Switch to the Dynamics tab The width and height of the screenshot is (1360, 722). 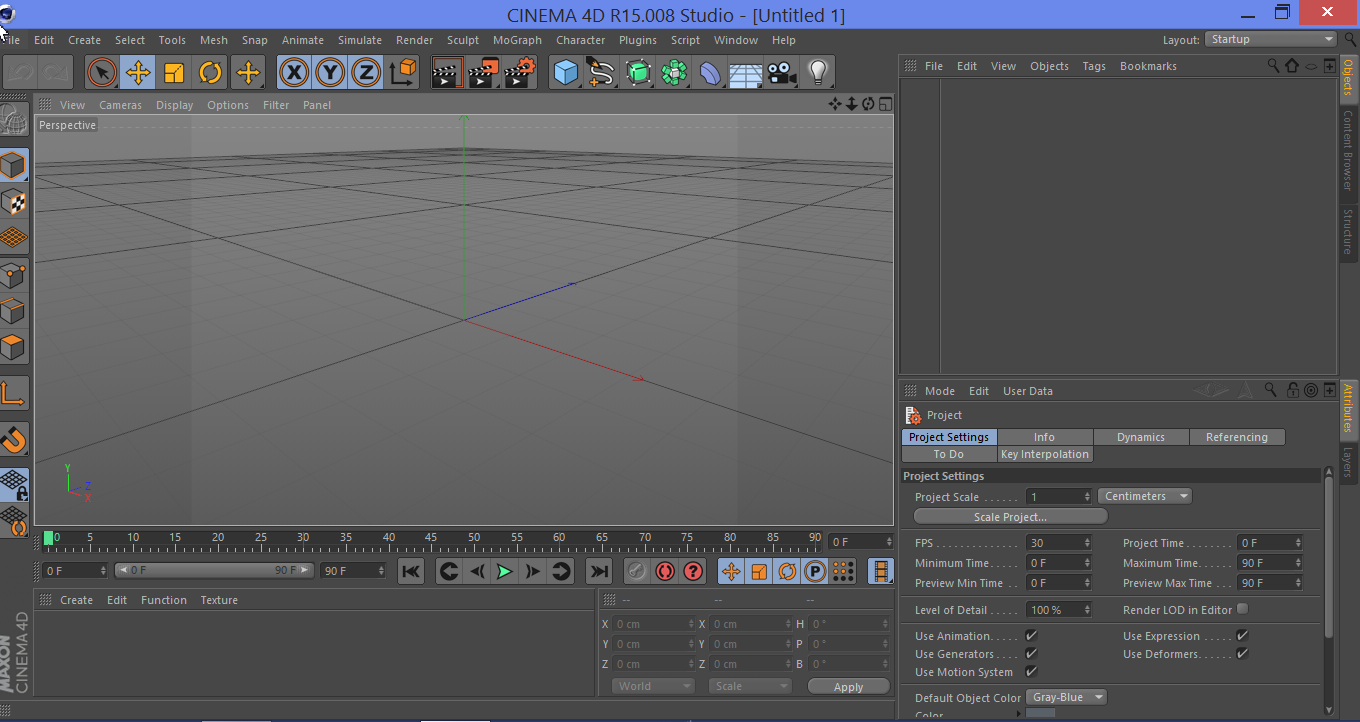coord(1141,437)
